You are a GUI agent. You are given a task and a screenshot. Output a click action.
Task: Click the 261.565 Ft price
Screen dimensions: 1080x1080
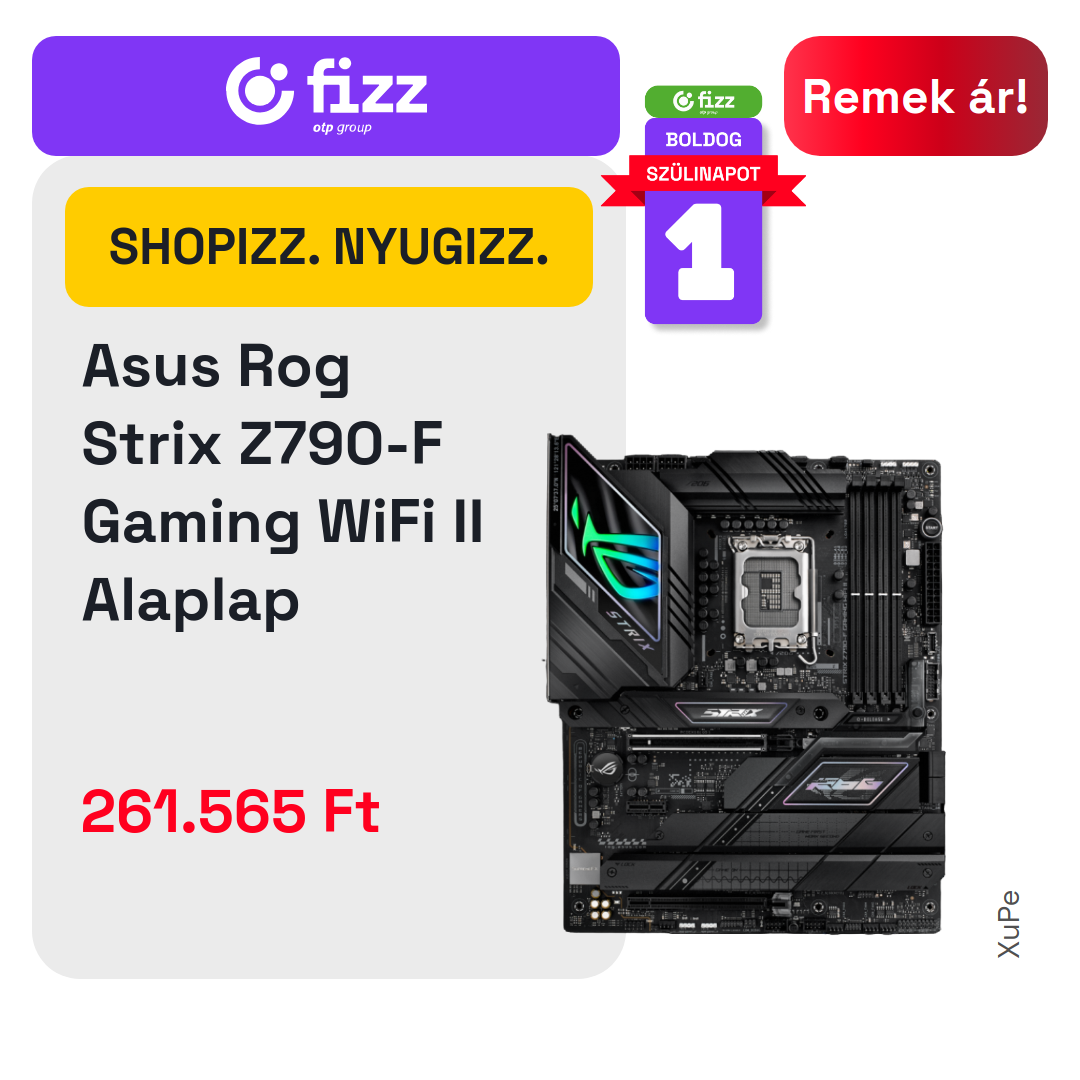(230, 811)
